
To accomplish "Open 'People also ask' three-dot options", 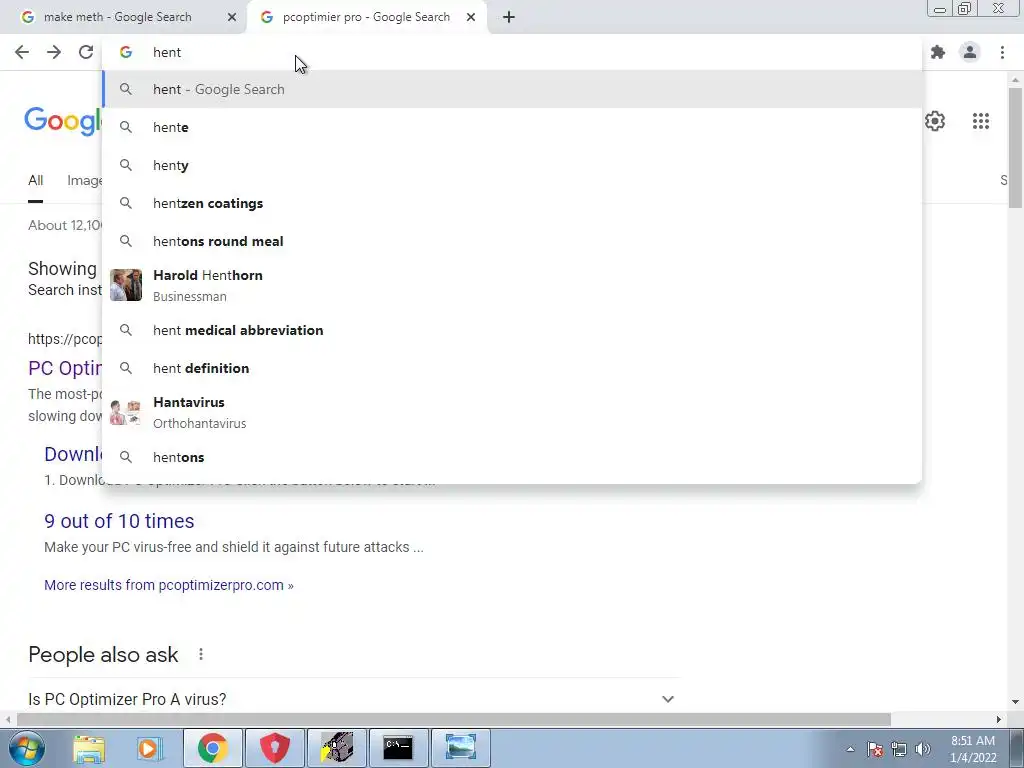I will pos(201,654).
